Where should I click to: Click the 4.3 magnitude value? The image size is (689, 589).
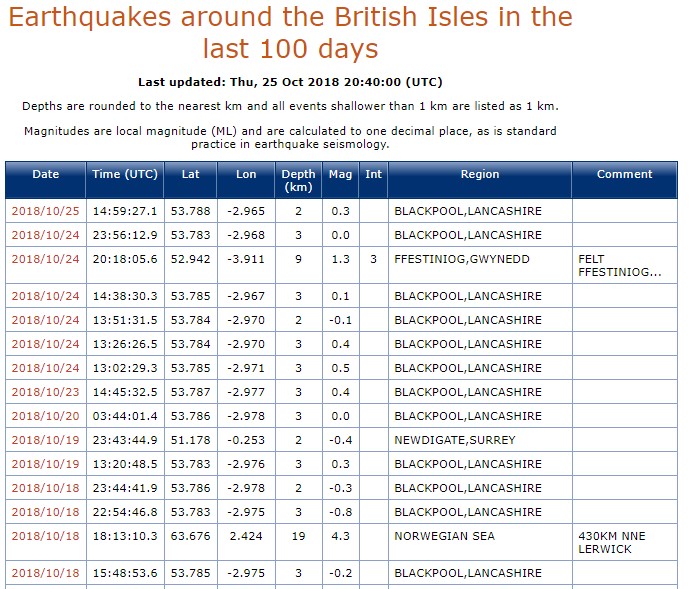coord(341,536)
